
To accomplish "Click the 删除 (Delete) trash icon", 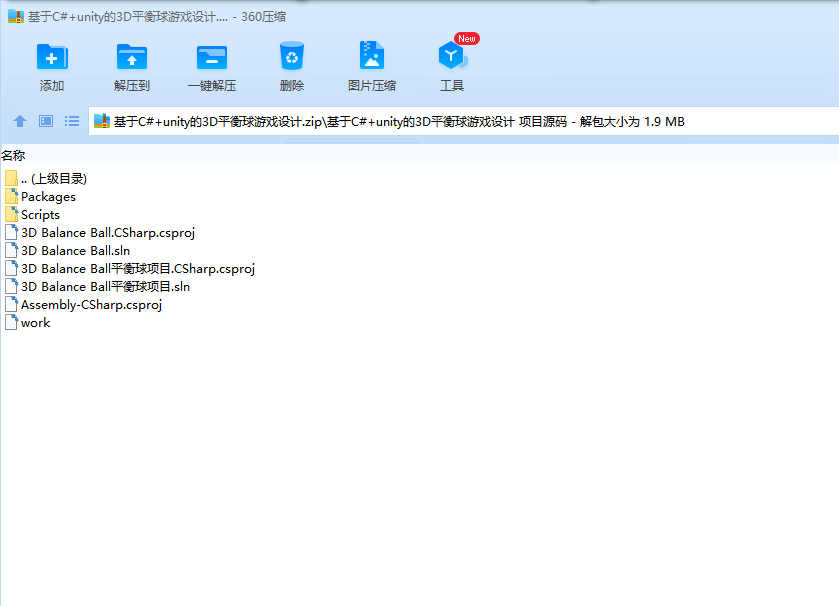I will coord(292,56).
